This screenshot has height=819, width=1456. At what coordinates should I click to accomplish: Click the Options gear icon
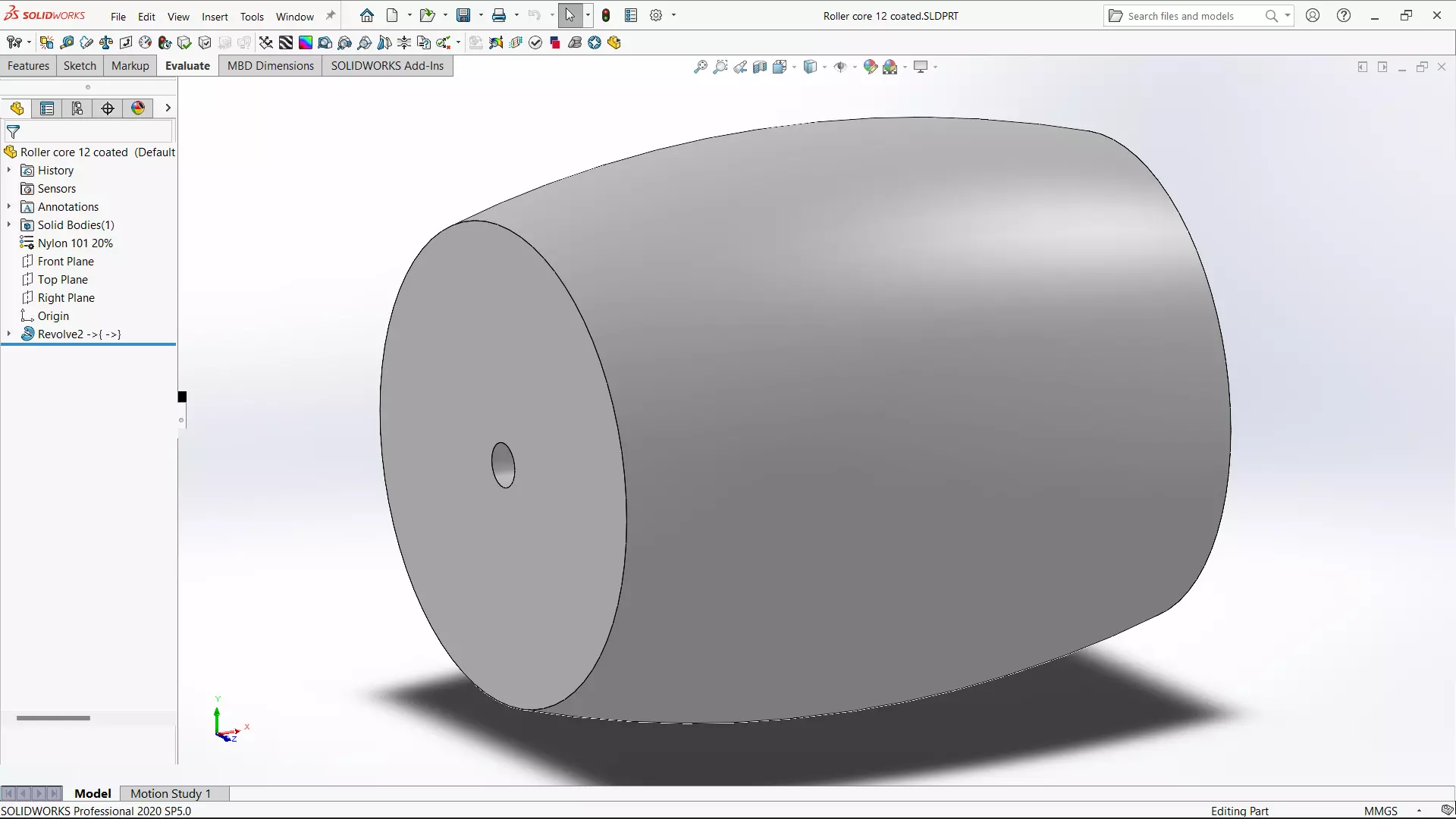656,15
